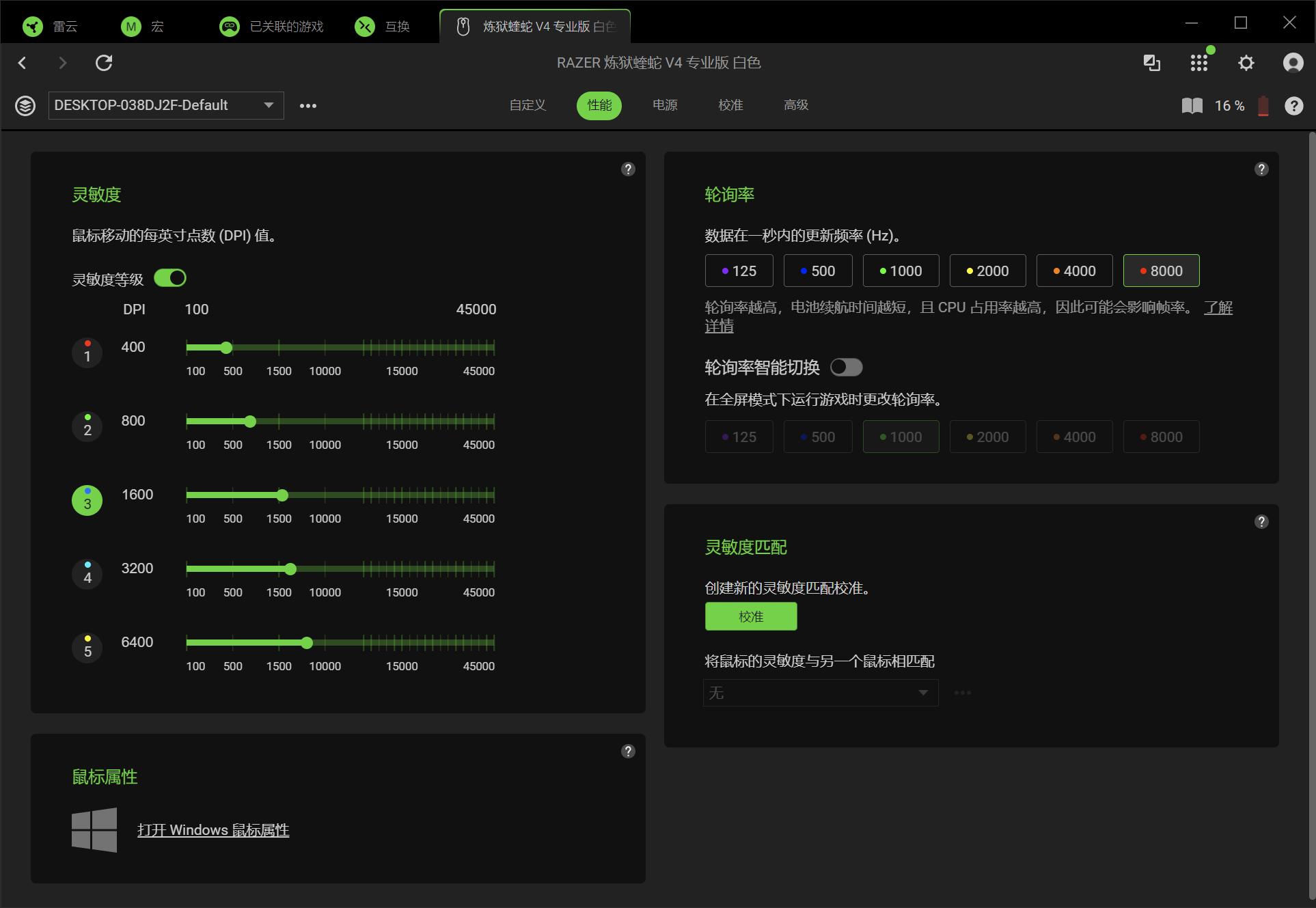Image resolution: width=1316 pixels, height=908 pixels.
Task: Toggle the 灵敏度等级 switch off
Action: 170,278
